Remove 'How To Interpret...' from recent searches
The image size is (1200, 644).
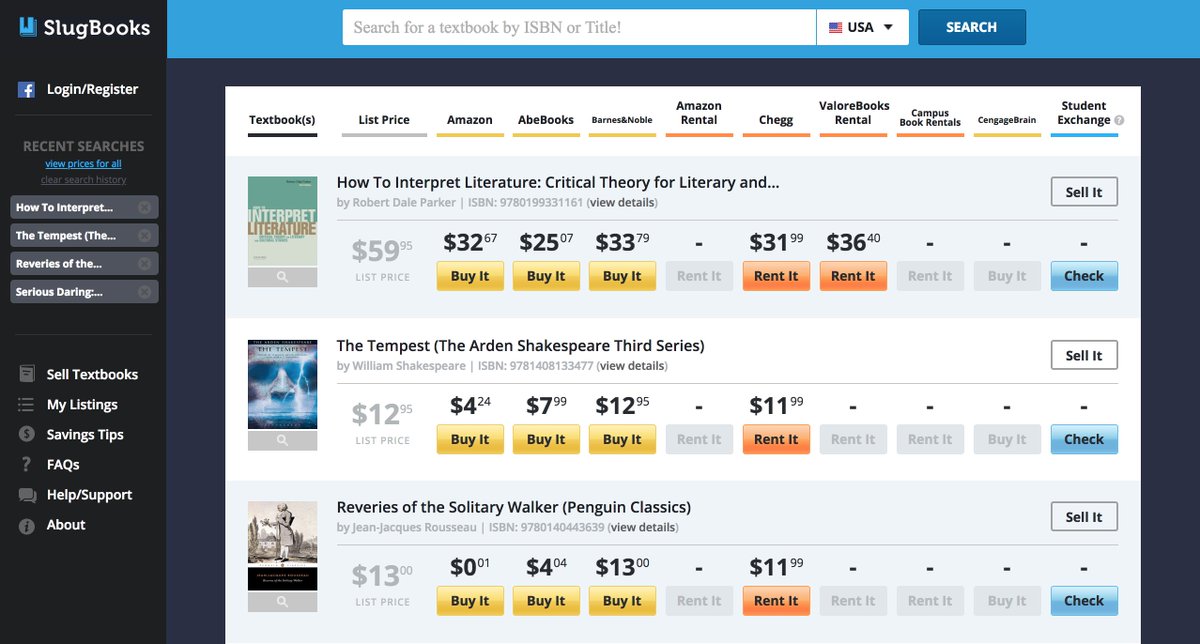144,208
